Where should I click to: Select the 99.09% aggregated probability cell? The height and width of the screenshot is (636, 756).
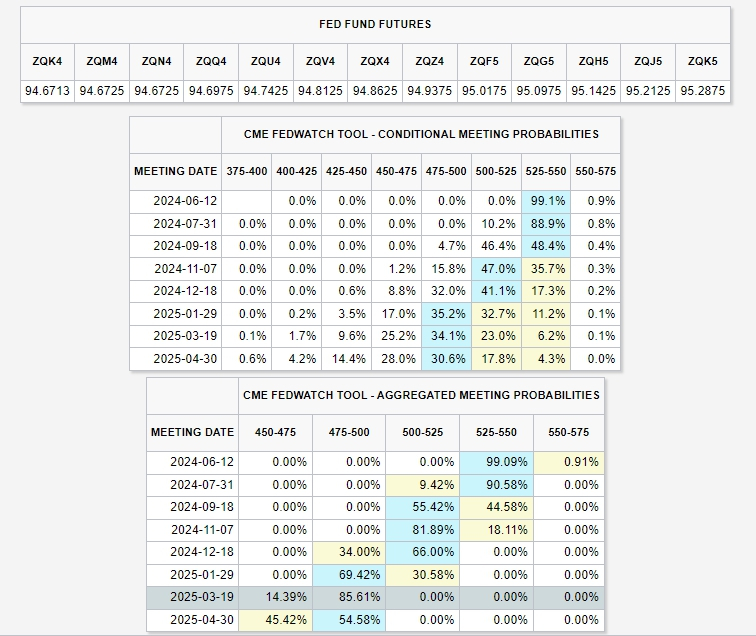coord(497,462)
